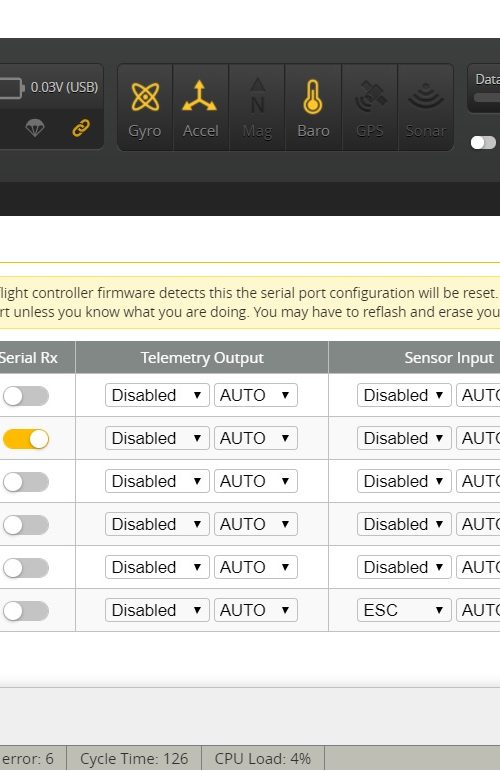
Task: Click the parachute failsafe indicator icon
Action: click(35, 128)
